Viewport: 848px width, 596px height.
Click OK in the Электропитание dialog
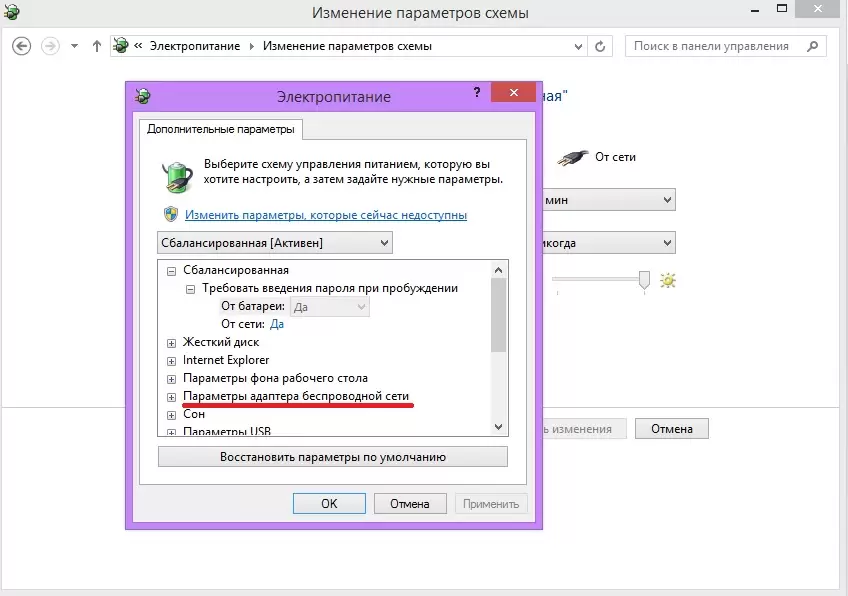coord(329,504)
